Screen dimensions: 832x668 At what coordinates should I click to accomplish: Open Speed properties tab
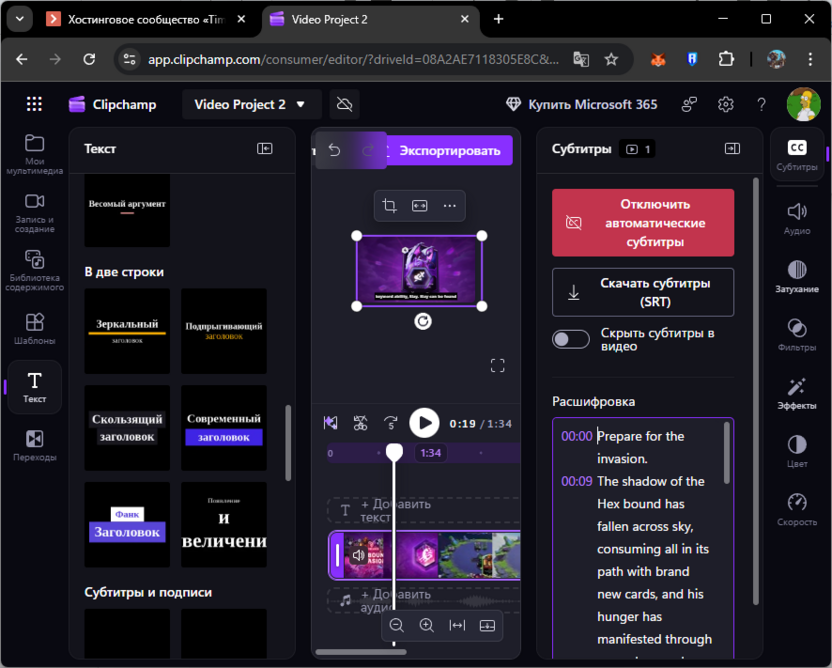pos(797,510)
